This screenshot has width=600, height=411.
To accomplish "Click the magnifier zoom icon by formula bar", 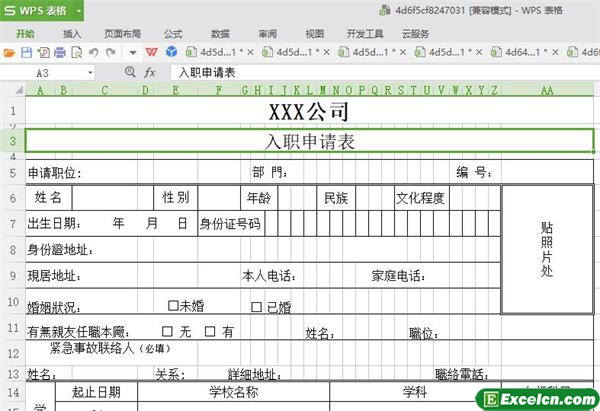I will [x=130, y=72].
